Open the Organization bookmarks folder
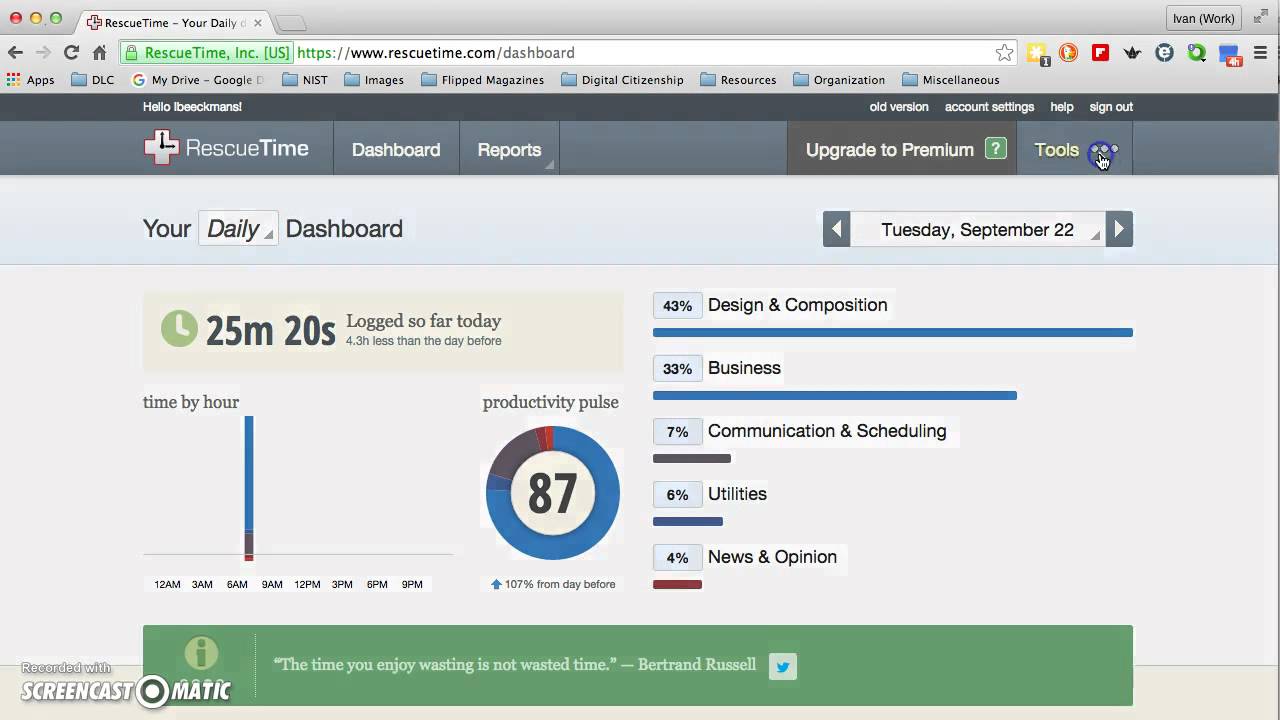Image resolution: width=1280 pixels, height=720 pixels. pyautogui.click(x=839, y=80)
